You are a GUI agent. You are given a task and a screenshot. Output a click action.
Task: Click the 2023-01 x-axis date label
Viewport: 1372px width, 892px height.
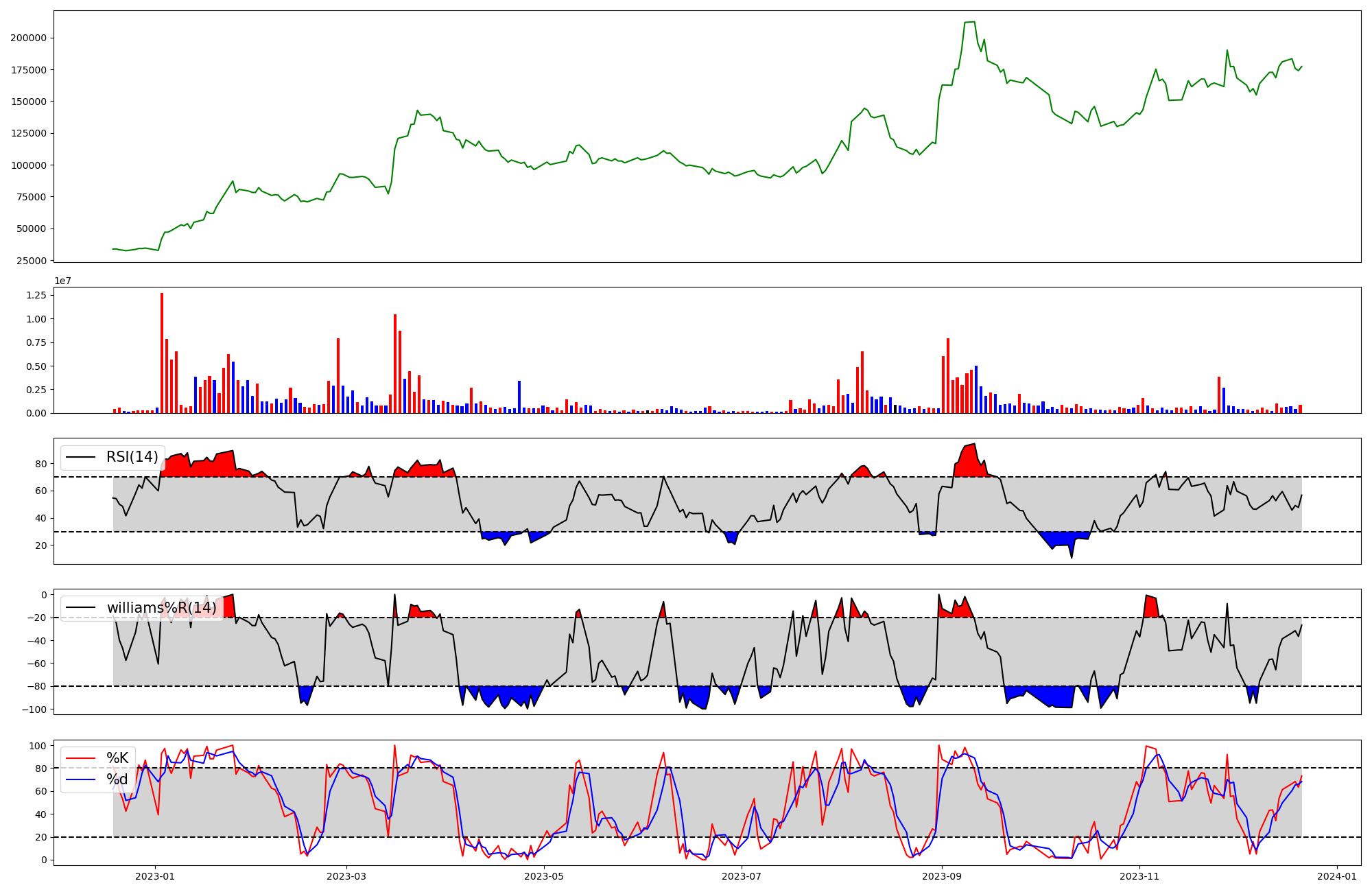[x=155, y=876]
